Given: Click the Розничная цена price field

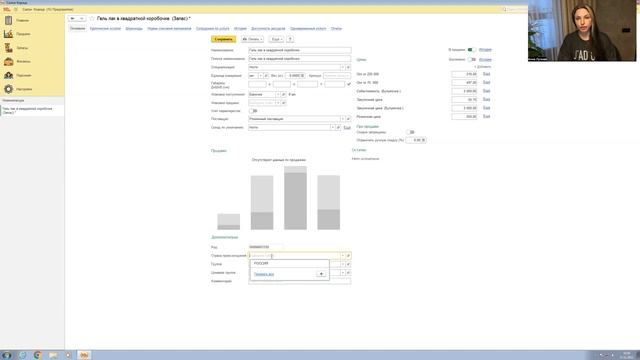Looking at the screenshot, I should (x=464, y=116).
